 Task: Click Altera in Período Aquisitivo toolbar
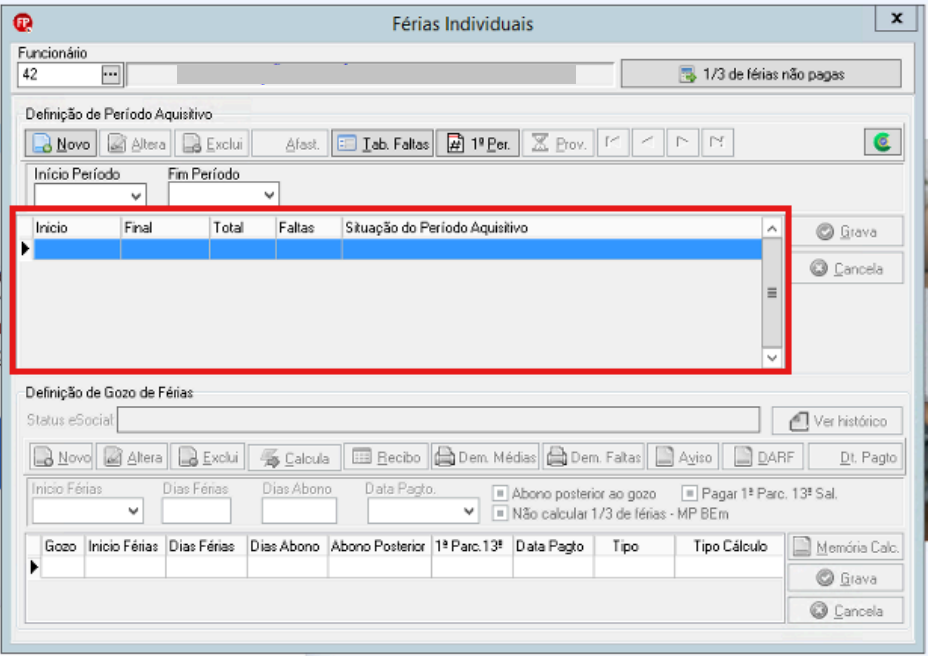[x=136, y=143]
